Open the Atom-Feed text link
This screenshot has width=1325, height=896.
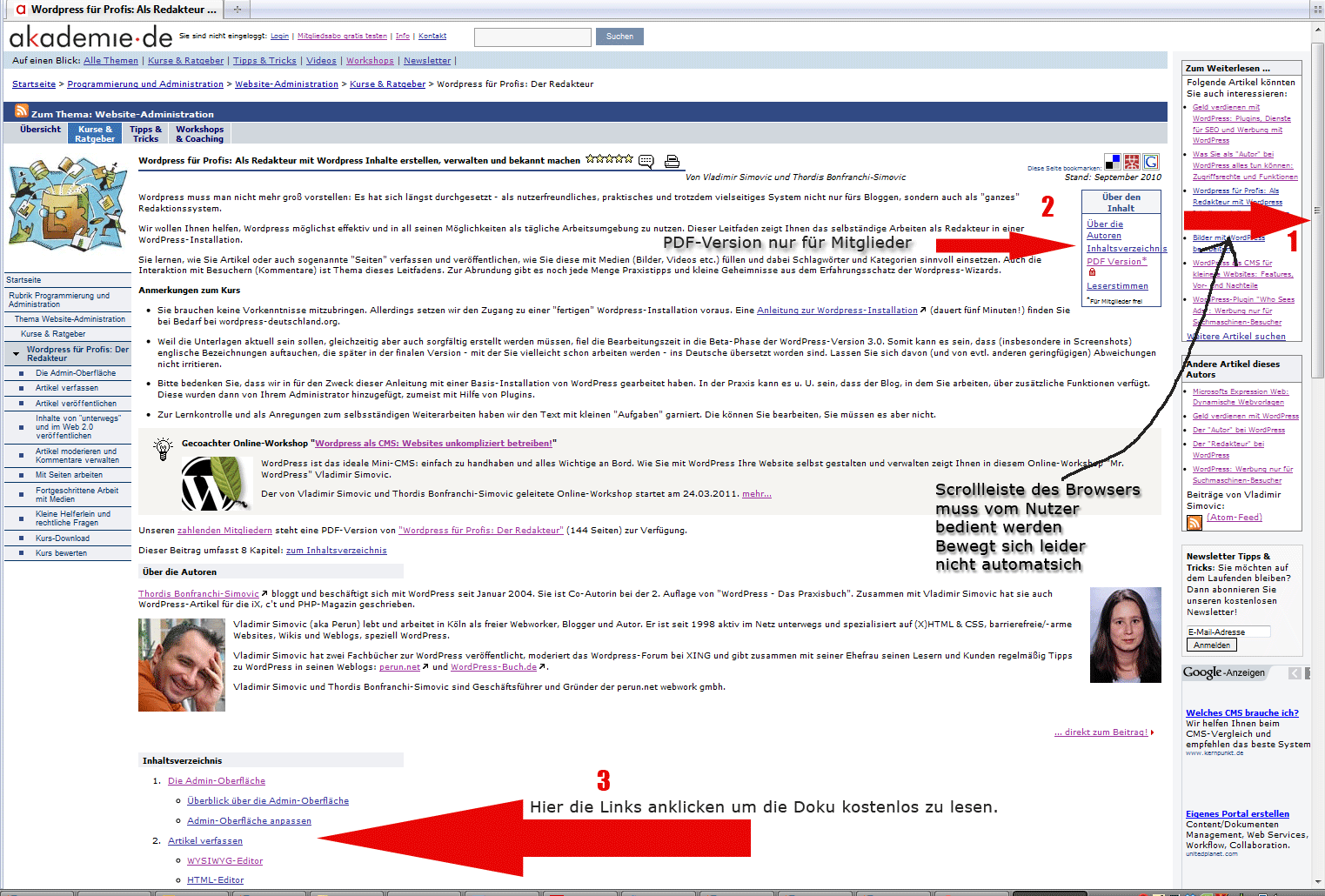tap(1234, 517)
